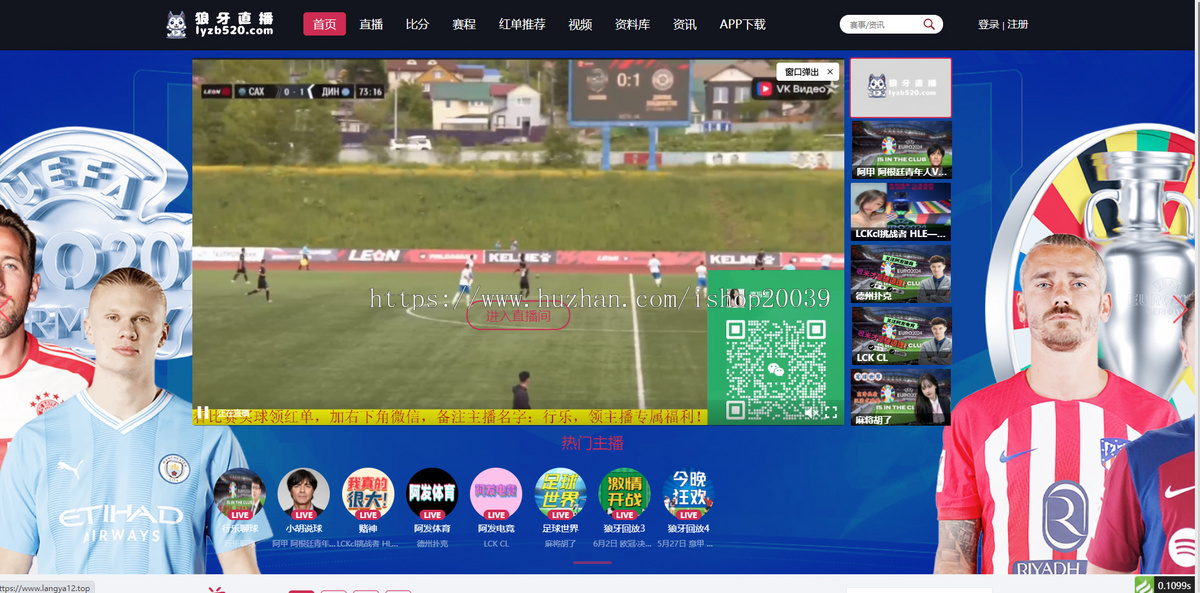The image size is (1200, 593).
Task: Click the 窗口弹出 pop-out window button
Action: coord(802,72)
